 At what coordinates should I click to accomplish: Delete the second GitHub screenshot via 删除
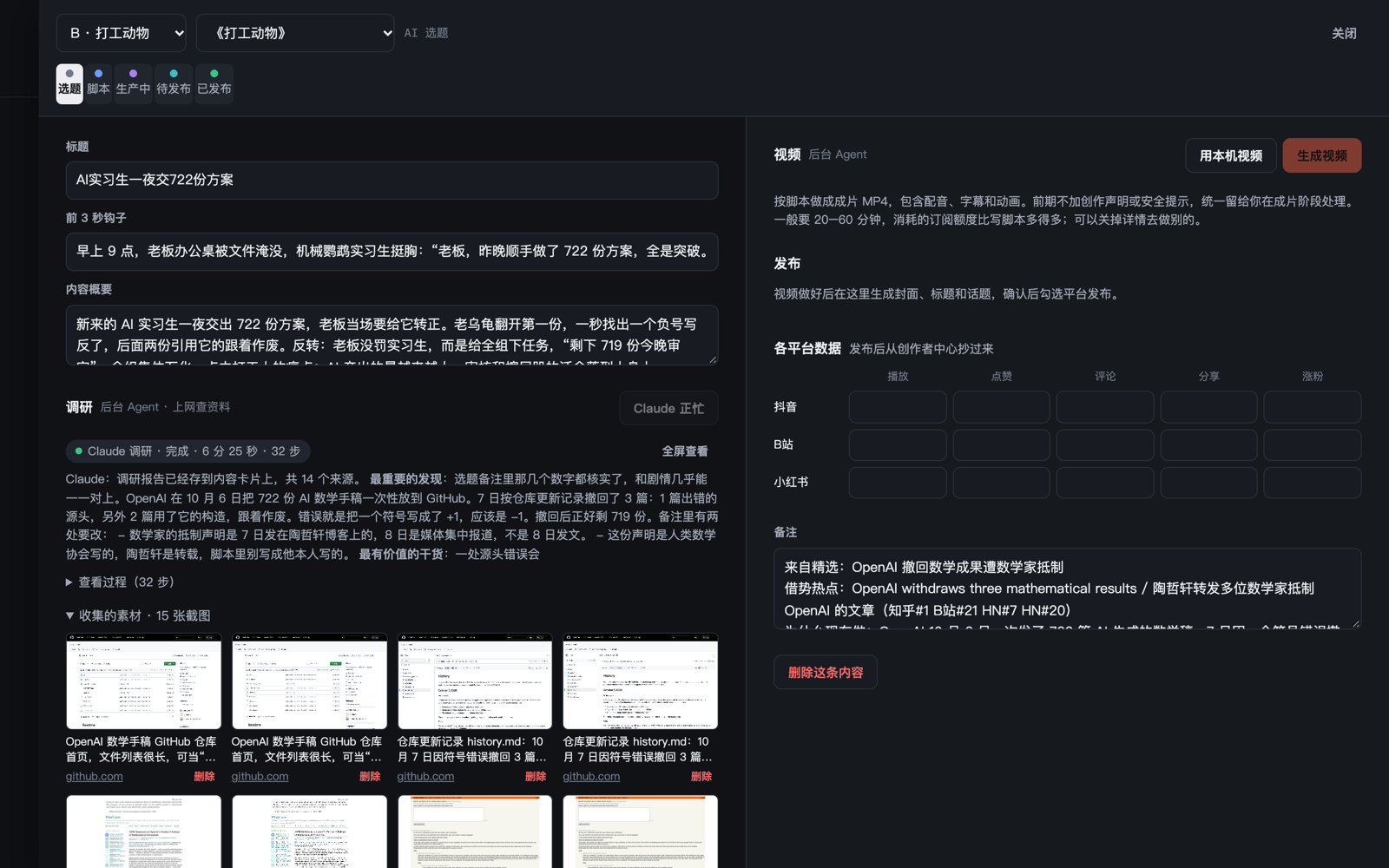370,777
